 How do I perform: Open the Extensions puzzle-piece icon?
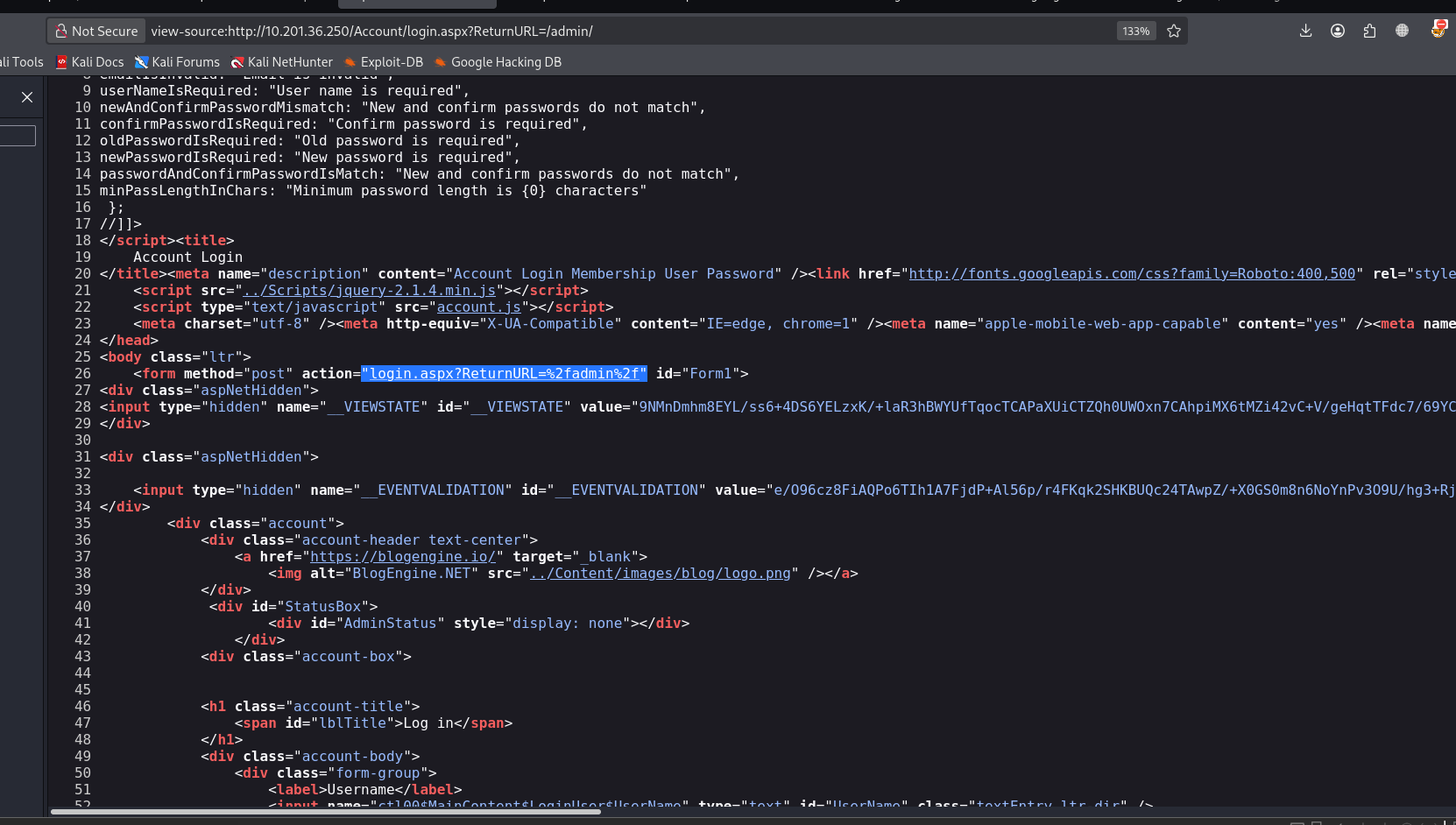click(1369, 32)
